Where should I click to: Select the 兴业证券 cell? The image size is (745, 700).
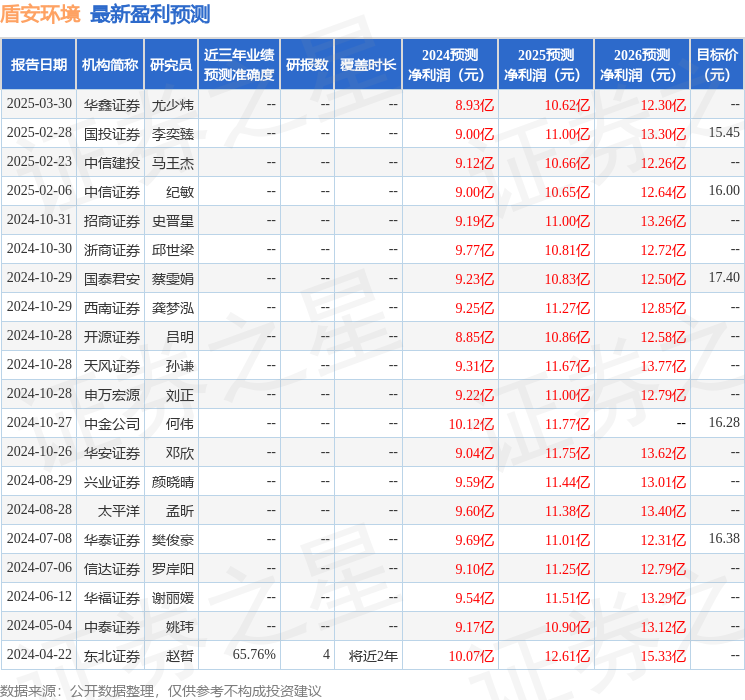pos(112,481)
